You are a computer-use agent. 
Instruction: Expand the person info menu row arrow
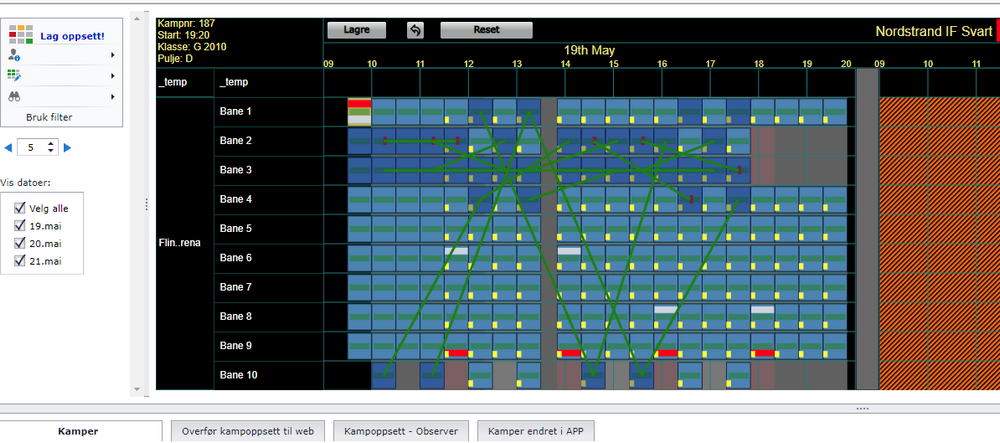113,55
